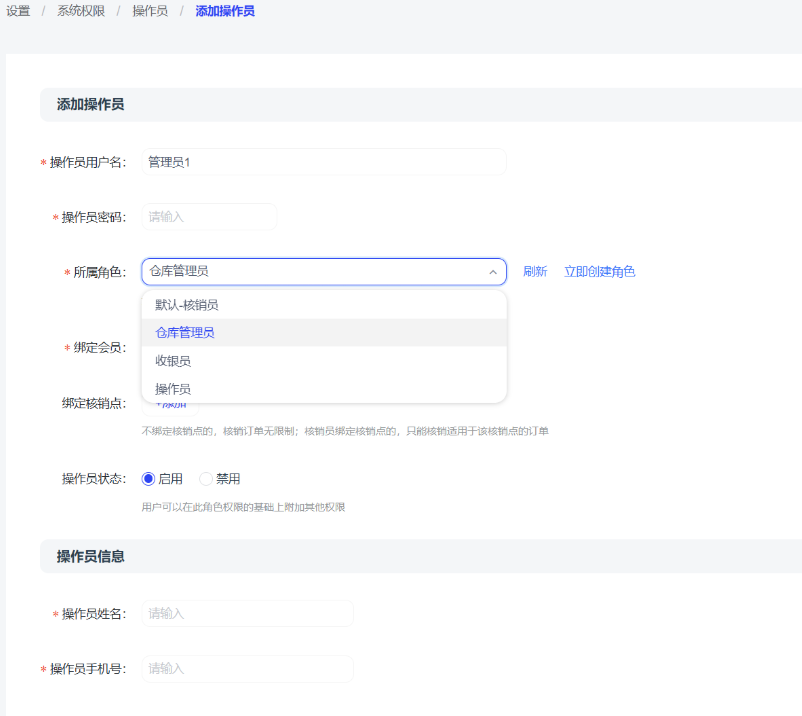
Task: Focus the 操作员姓名 text field
Action: (247, 614)
